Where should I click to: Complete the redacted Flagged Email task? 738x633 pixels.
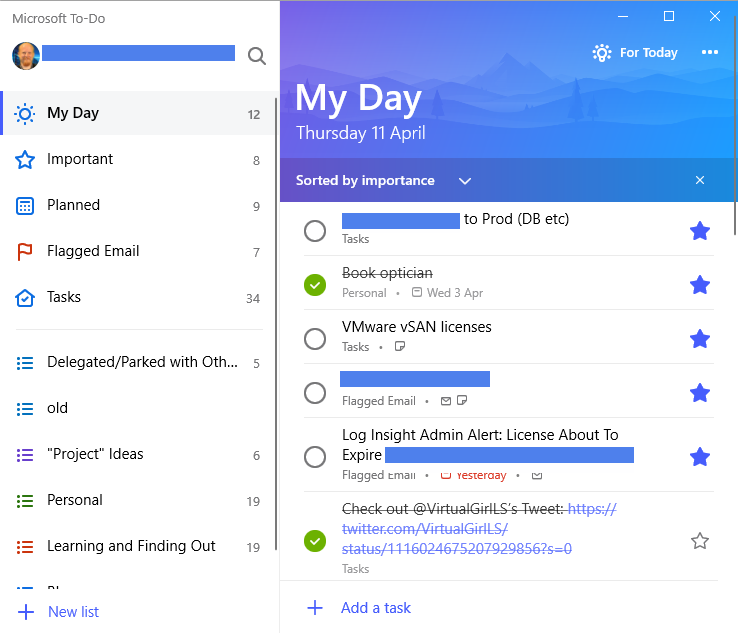pyautogui.click(x=315, y=393)
